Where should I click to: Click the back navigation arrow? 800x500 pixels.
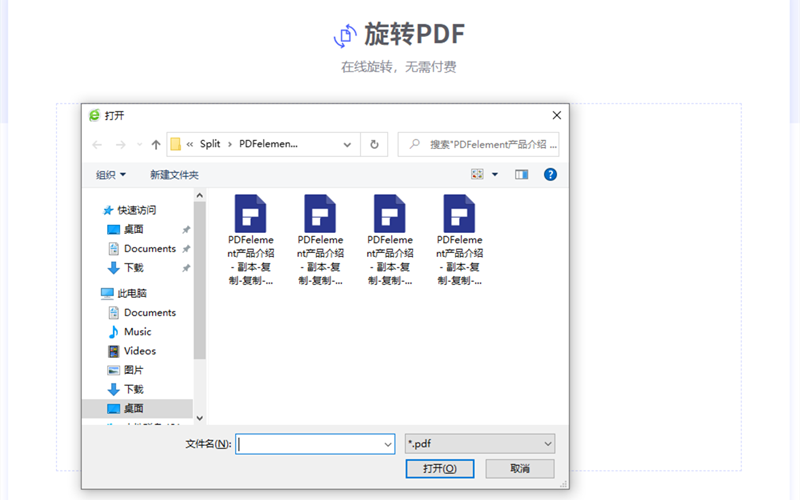[97, 144]
